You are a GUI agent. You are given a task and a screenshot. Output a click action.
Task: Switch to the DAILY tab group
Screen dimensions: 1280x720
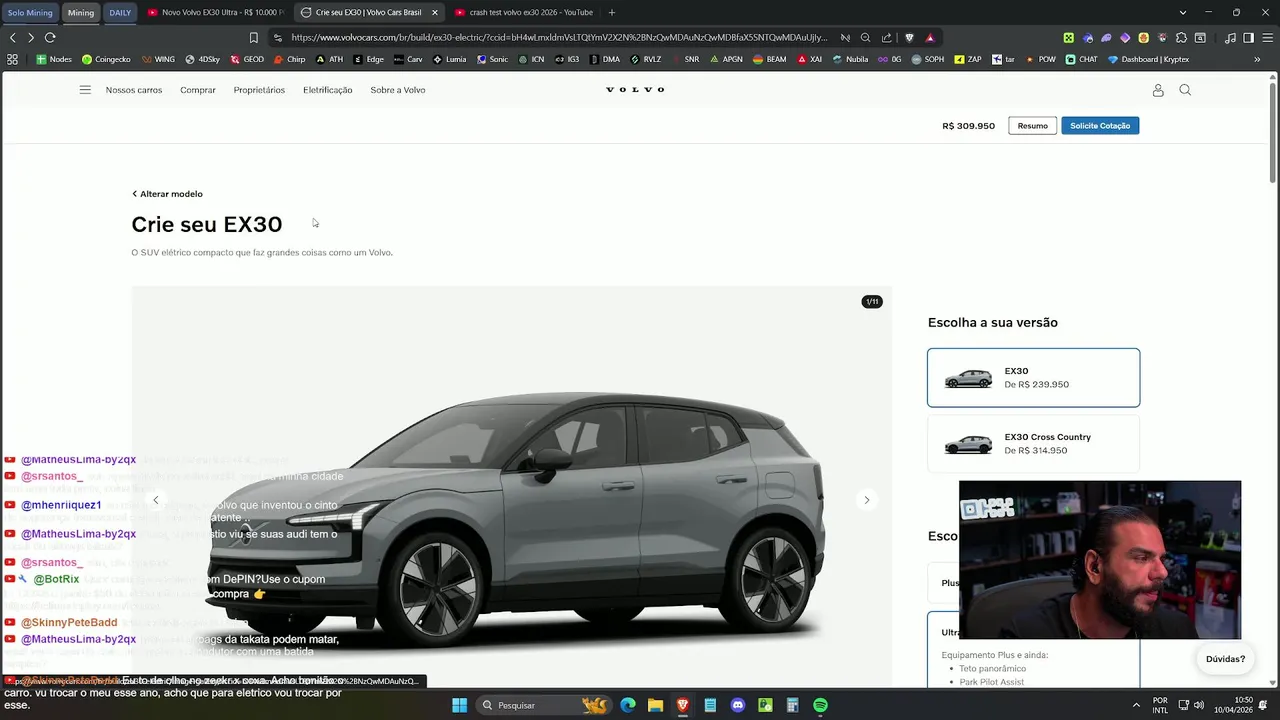coord(120,12)
